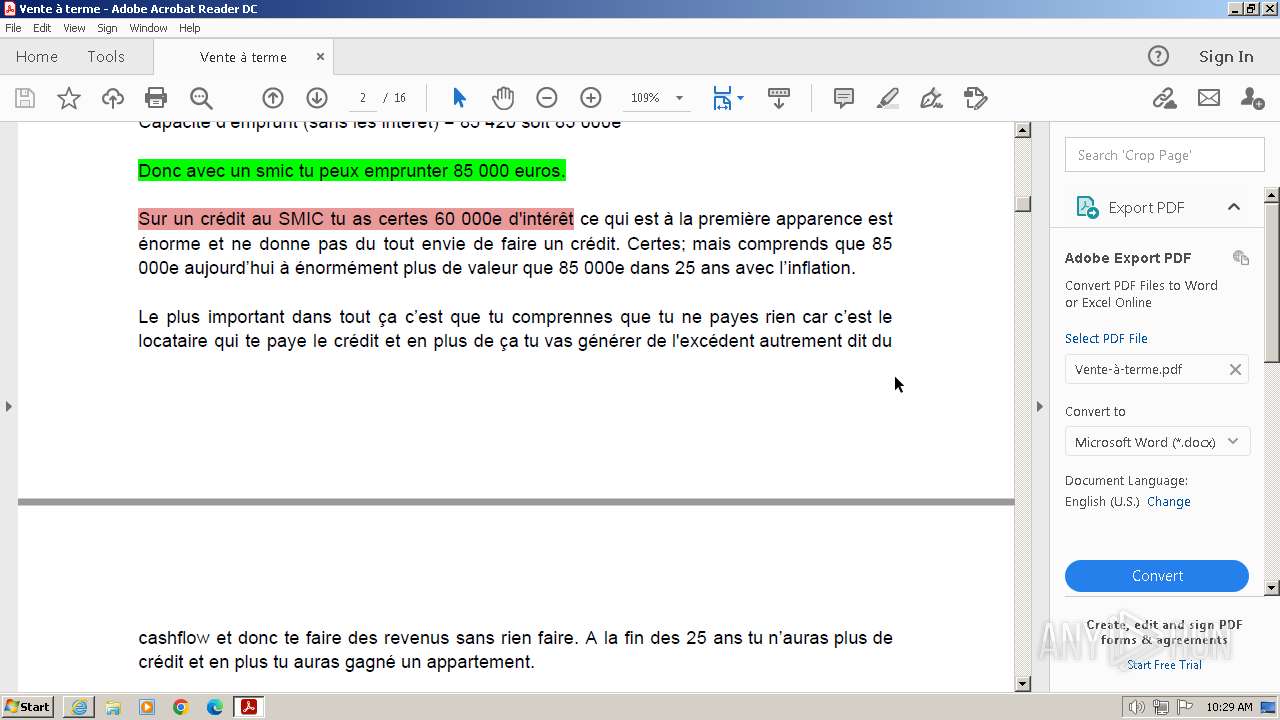Open File Explorer from taskbar

pyautogui.click(x=113, y=707)
